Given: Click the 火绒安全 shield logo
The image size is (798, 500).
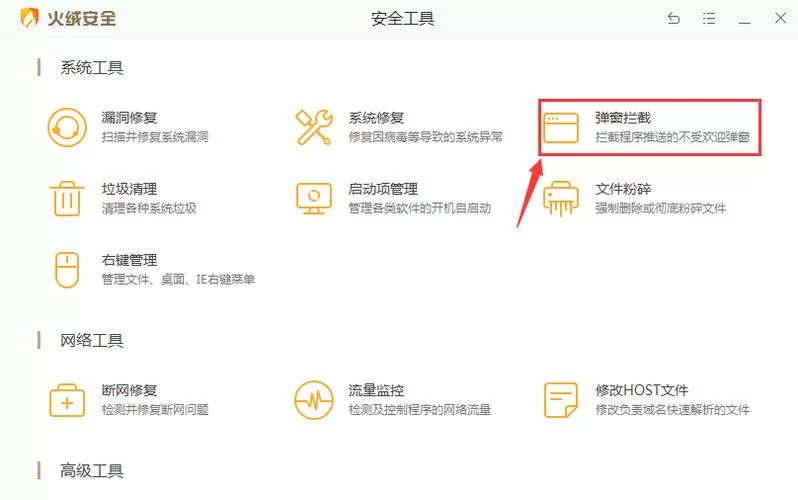Looking at the screenshot, I should pos(30,18).
